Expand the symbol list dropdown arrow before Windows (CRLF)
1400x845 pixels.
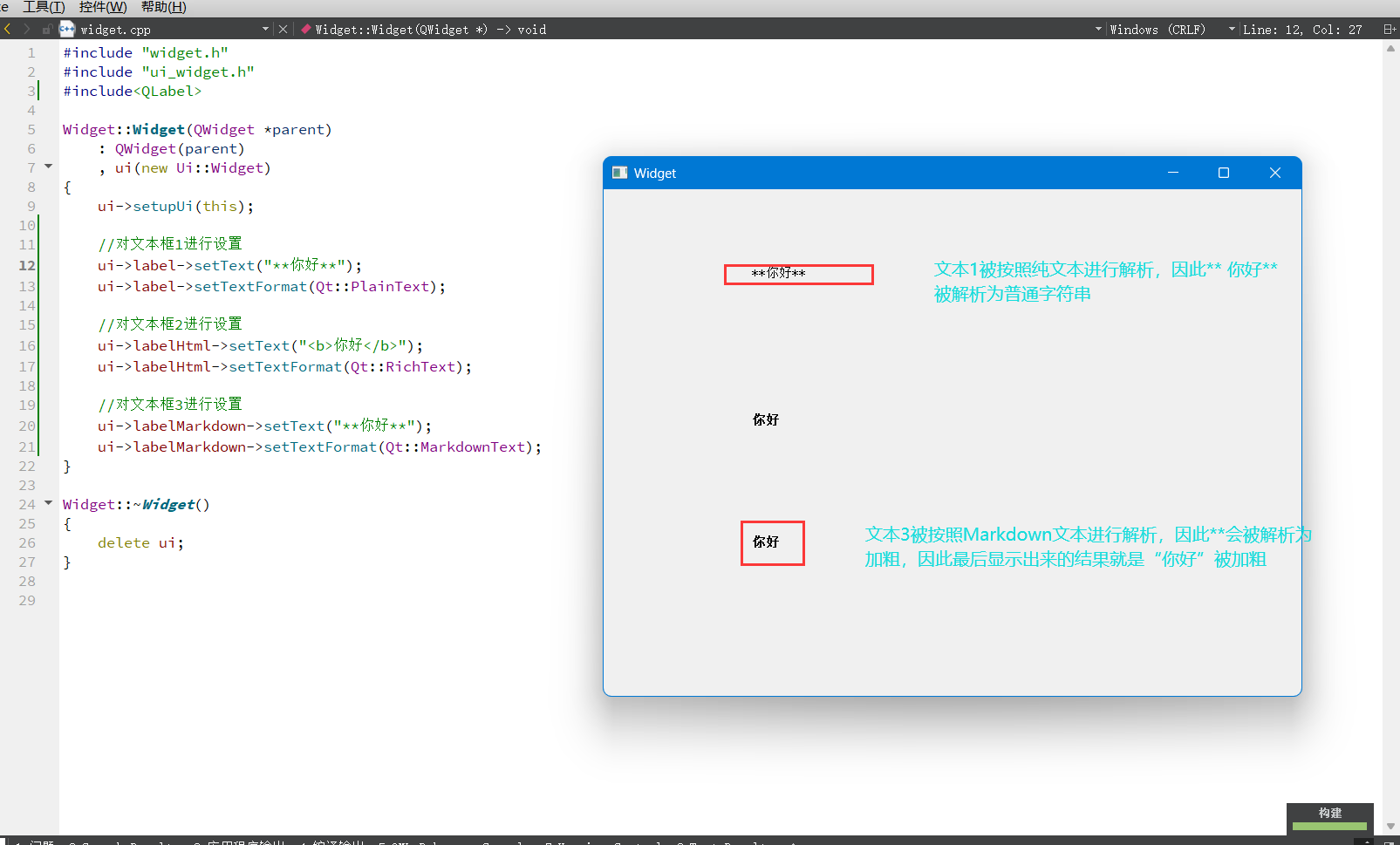1098,29
